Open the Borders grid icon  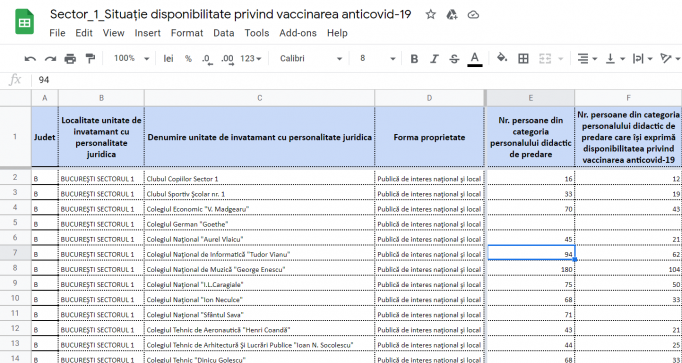523,59
